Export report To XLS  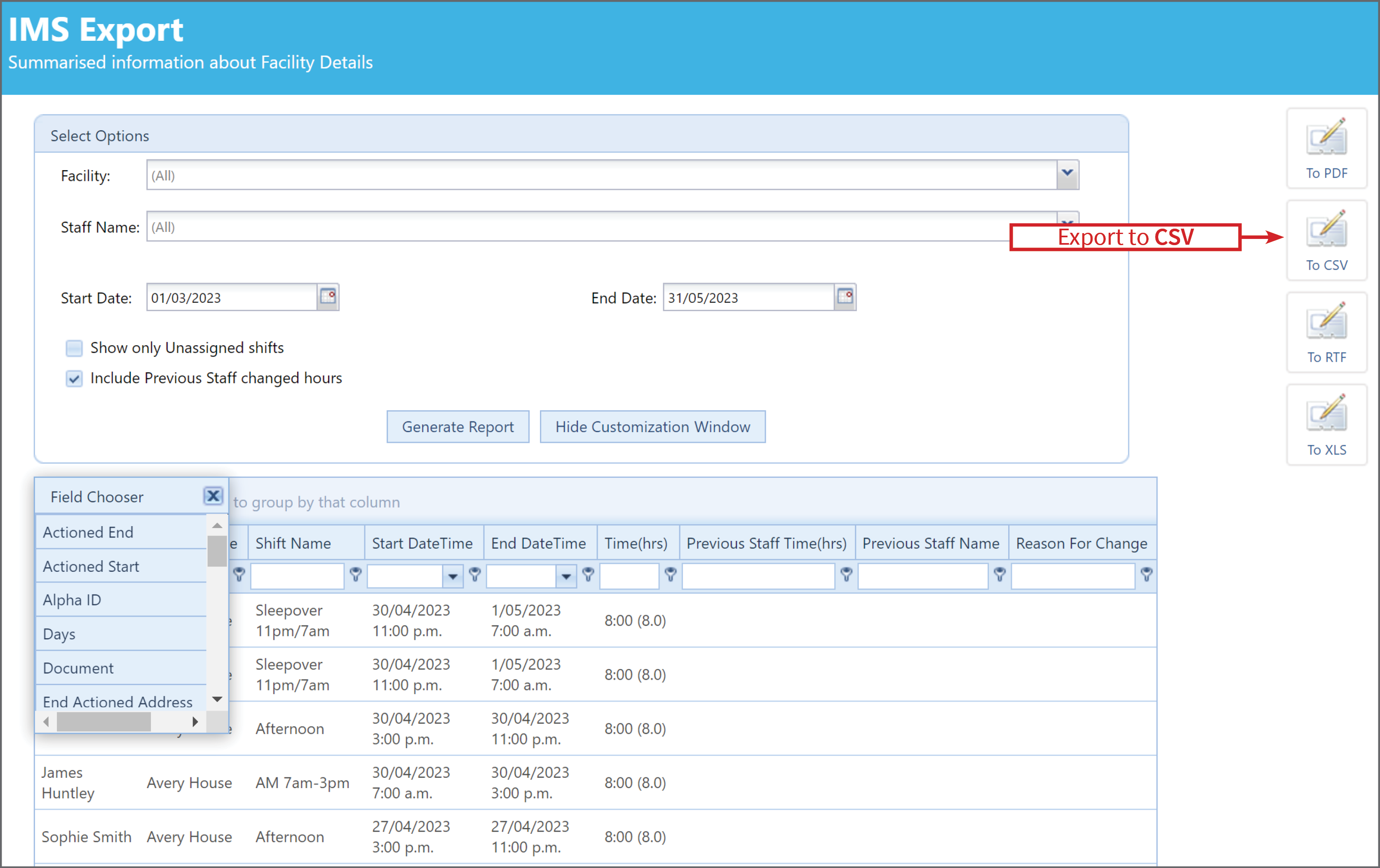click(1326, 425)
